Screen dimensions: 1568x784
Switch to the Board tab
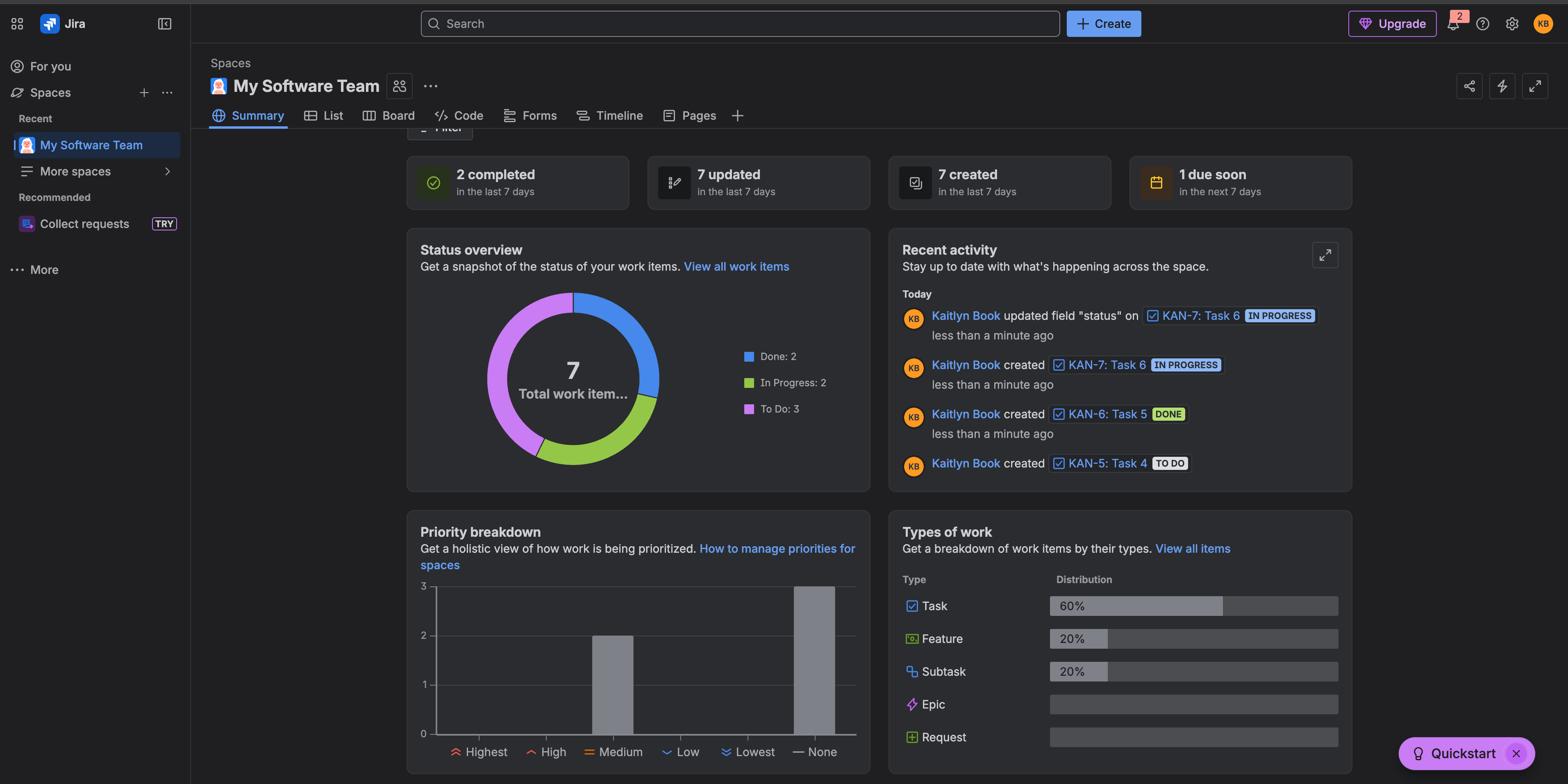(389, 116)
